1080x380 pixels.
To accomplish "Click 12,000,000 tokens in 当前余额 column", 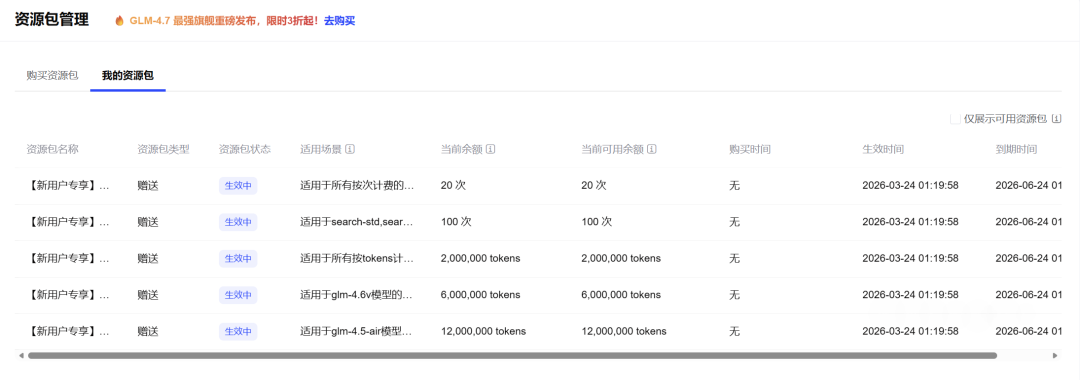I will (483, 331).
